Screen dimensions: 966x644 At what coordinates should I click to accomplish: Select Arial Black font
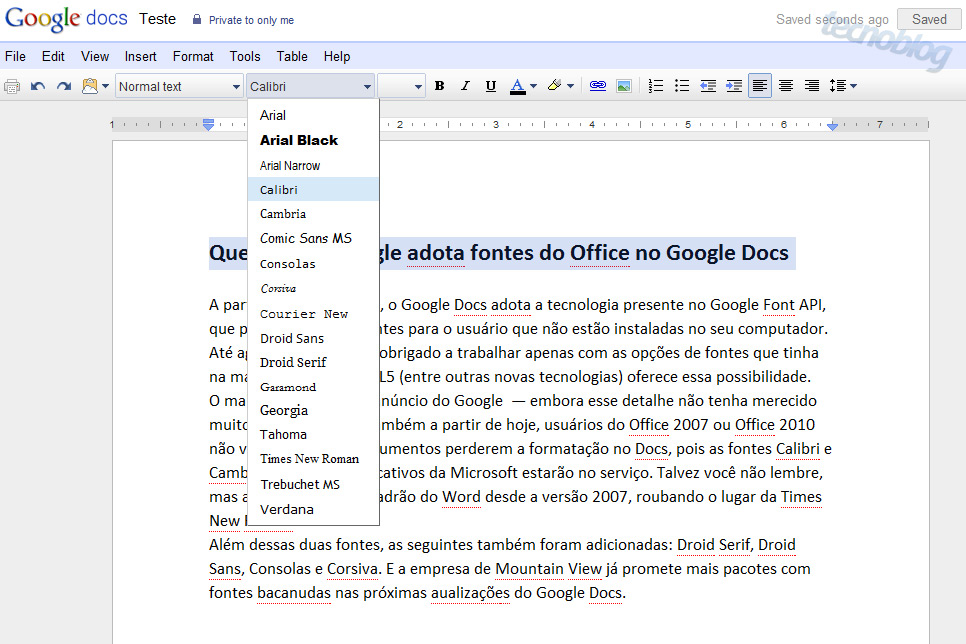[313, 141]
